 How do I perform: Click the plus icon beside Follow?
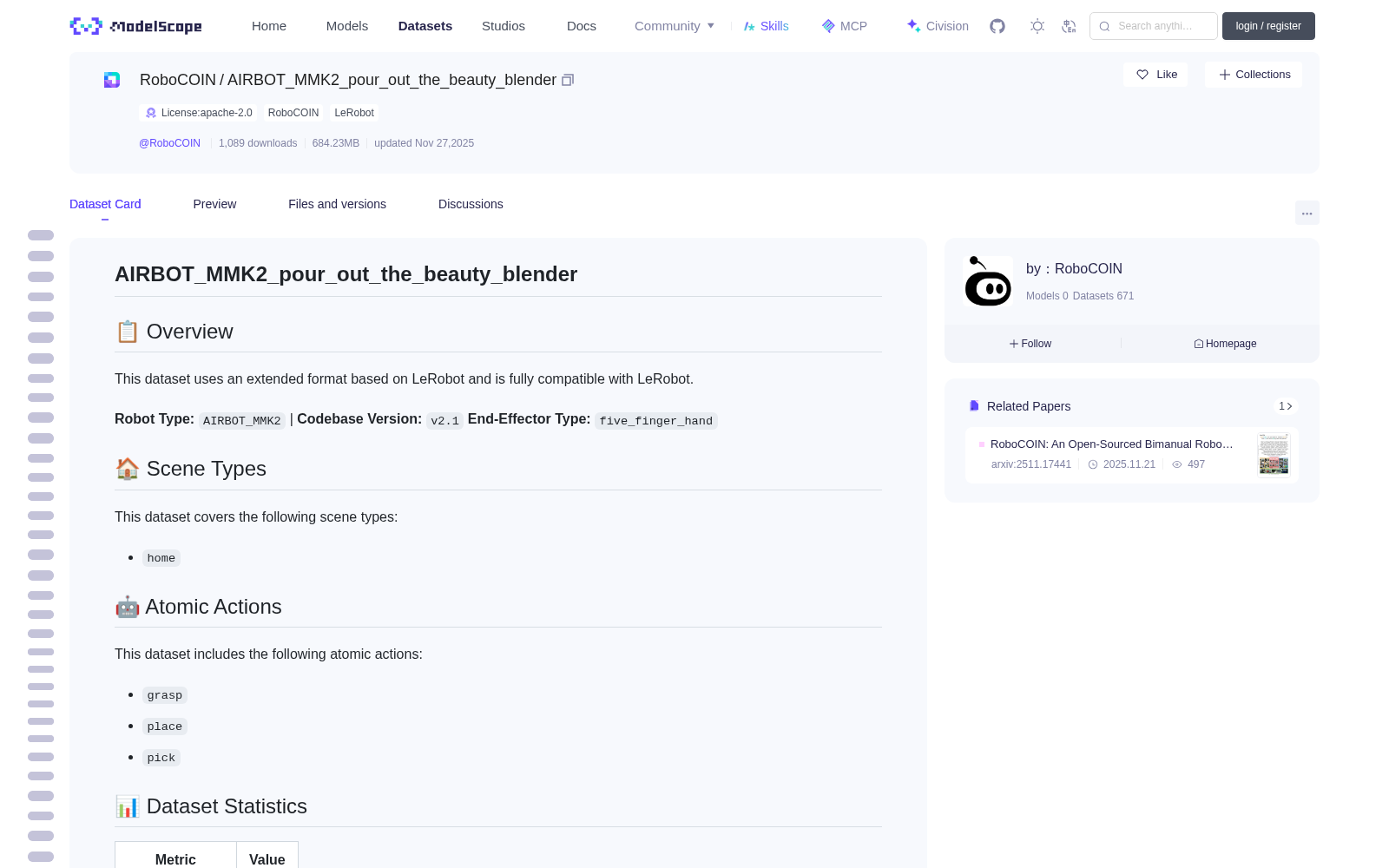coord(1014,344)
